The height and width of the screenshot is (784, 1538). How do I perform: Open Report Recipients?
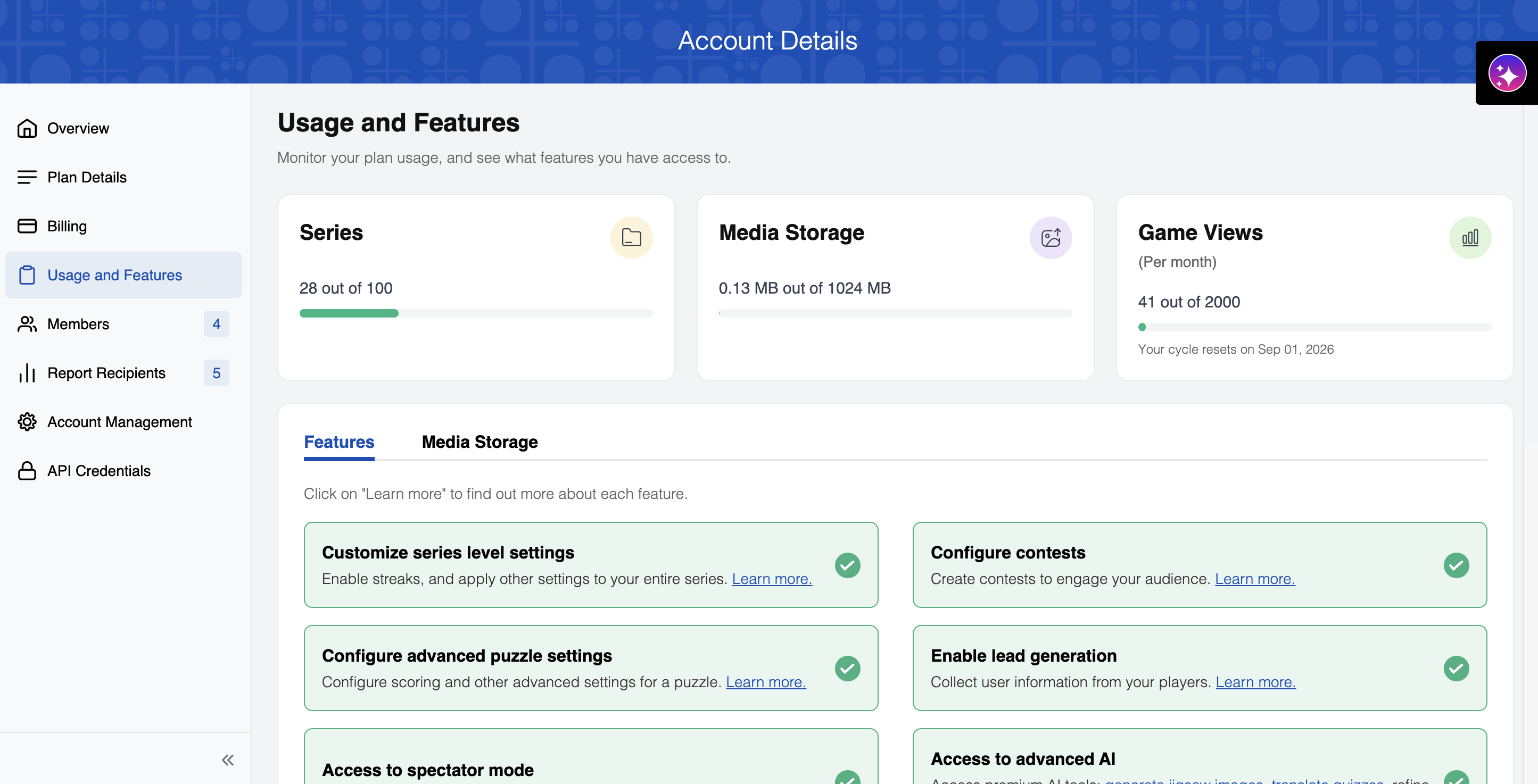[123, 373]
